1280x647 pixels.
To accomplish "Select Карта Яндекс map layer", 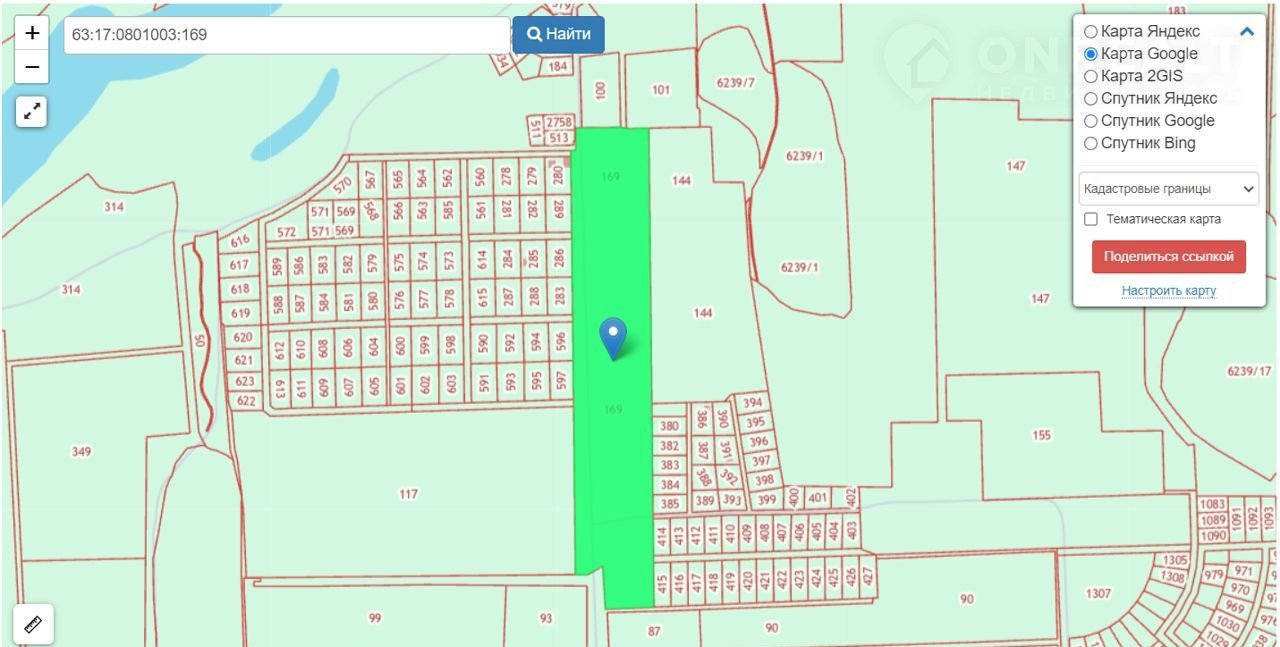I will point(1091,32).
